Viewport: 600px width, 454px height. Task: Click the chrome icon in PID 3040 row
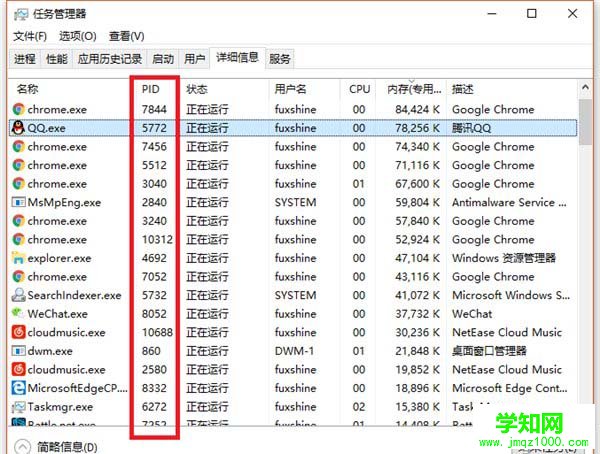pos(18,184)
